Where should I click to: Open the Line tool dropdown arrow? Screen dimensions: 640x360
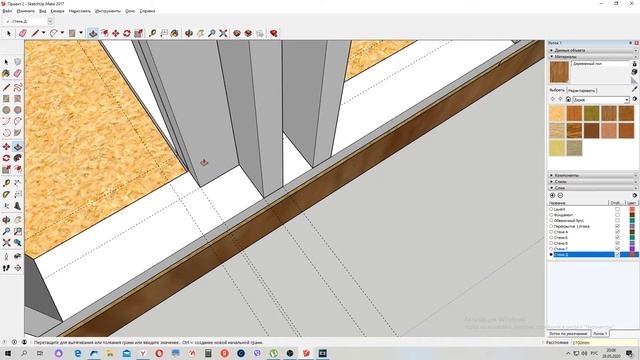click(44, 33)
